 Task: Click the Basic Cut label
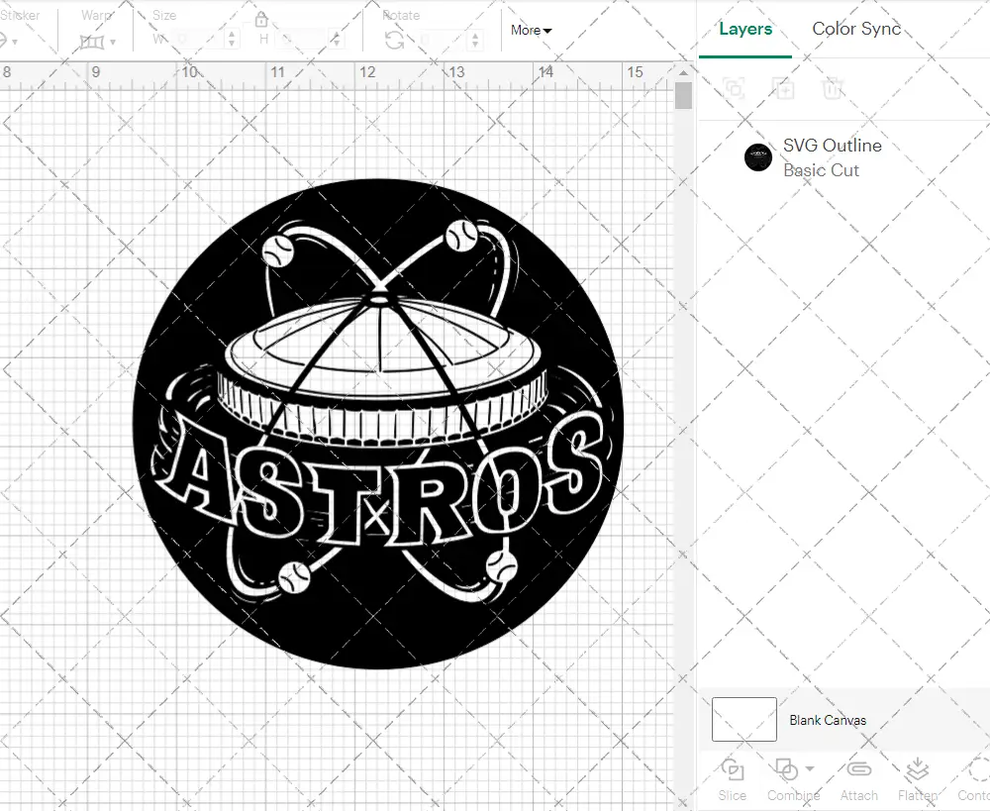click(x=820, y=170)
